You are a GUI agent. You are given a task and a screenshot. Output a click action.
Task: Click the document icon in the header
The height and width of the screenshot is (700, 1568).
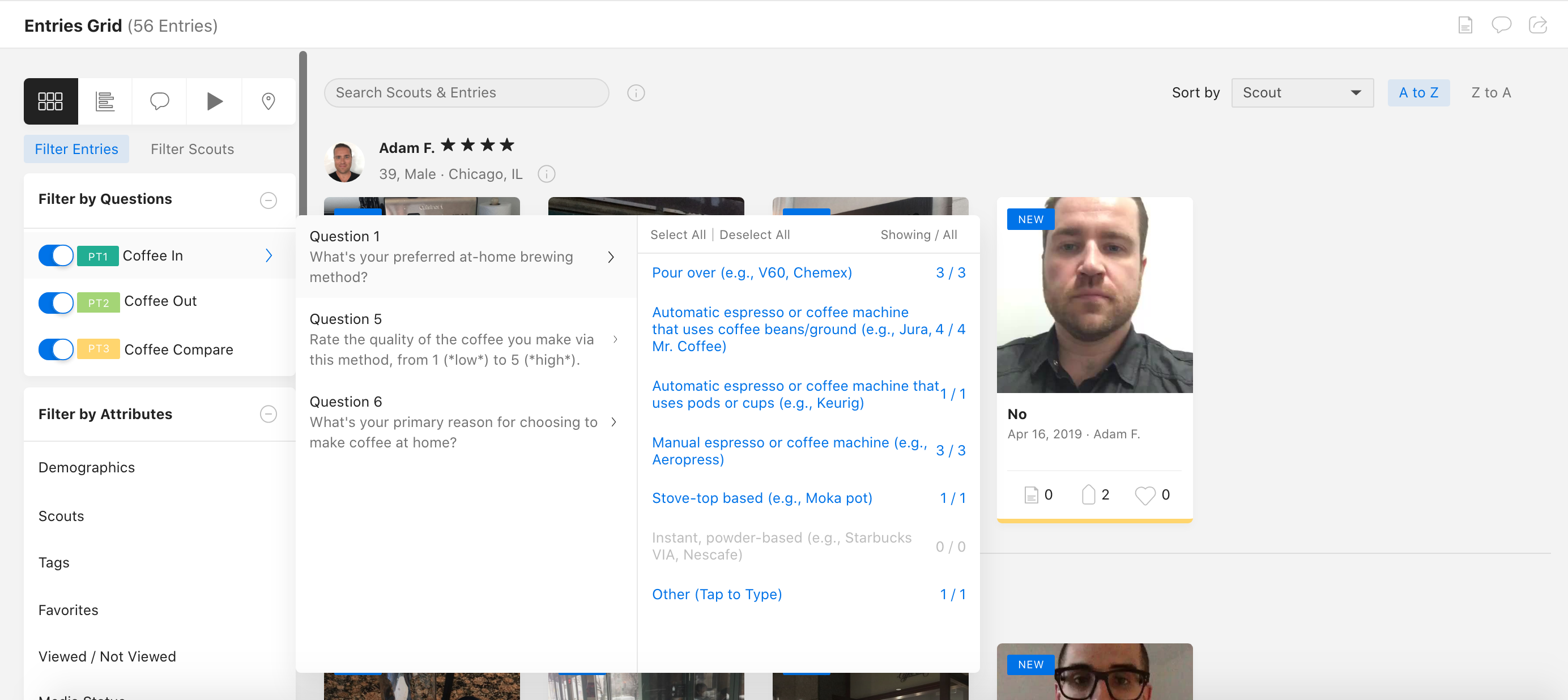click(1465, 25)
